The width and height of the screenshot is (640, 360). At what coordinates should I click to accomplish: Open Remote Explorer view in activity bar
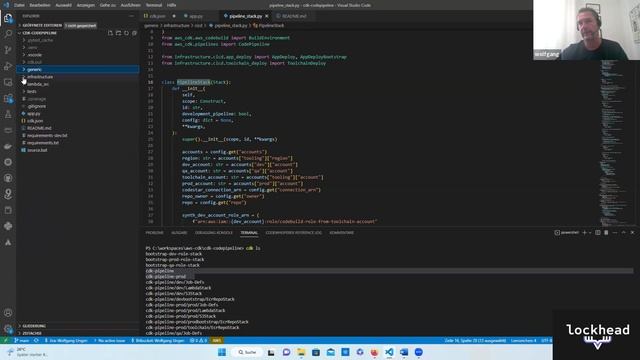(8, 82)
